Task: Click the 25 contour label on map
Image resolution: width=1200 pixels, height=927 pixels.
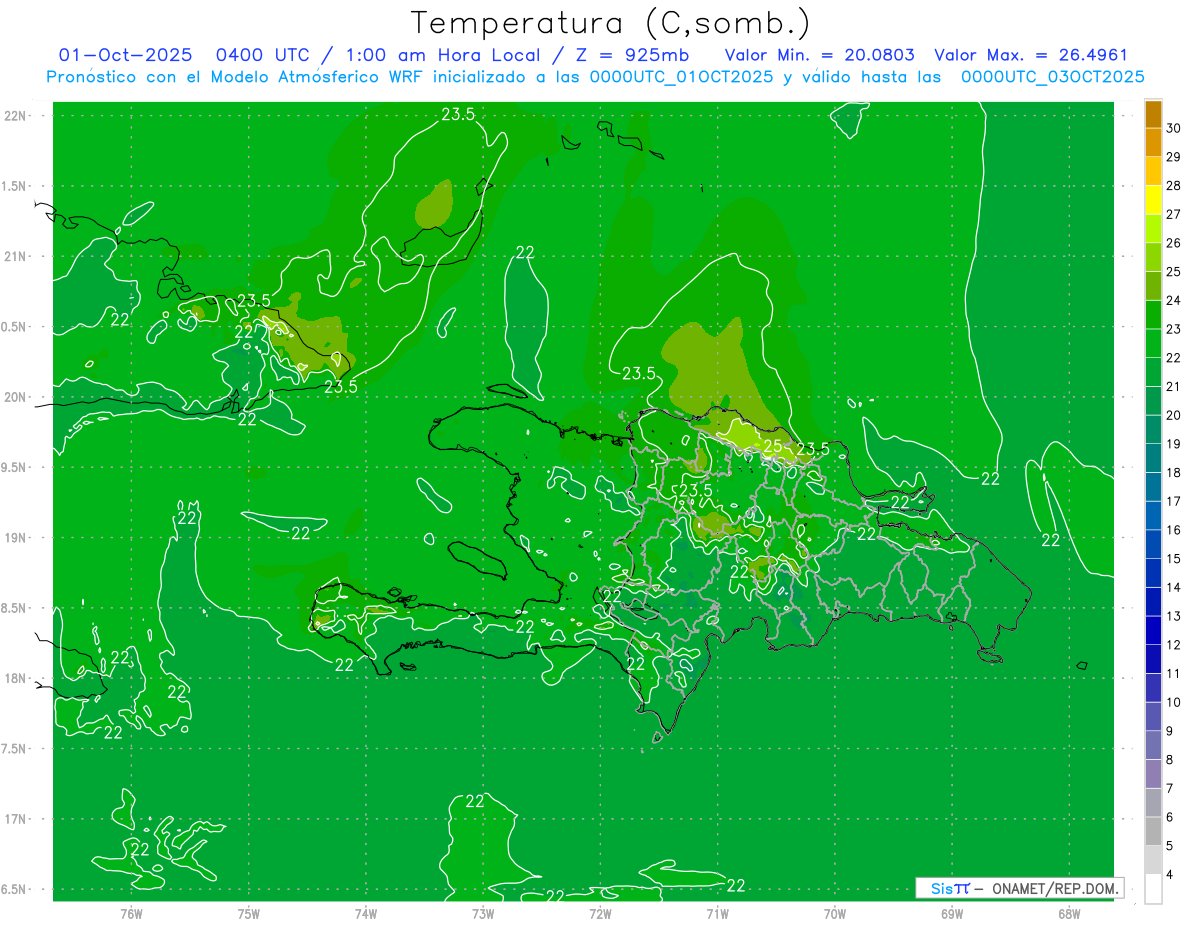Action: click(x=772, y=446)
